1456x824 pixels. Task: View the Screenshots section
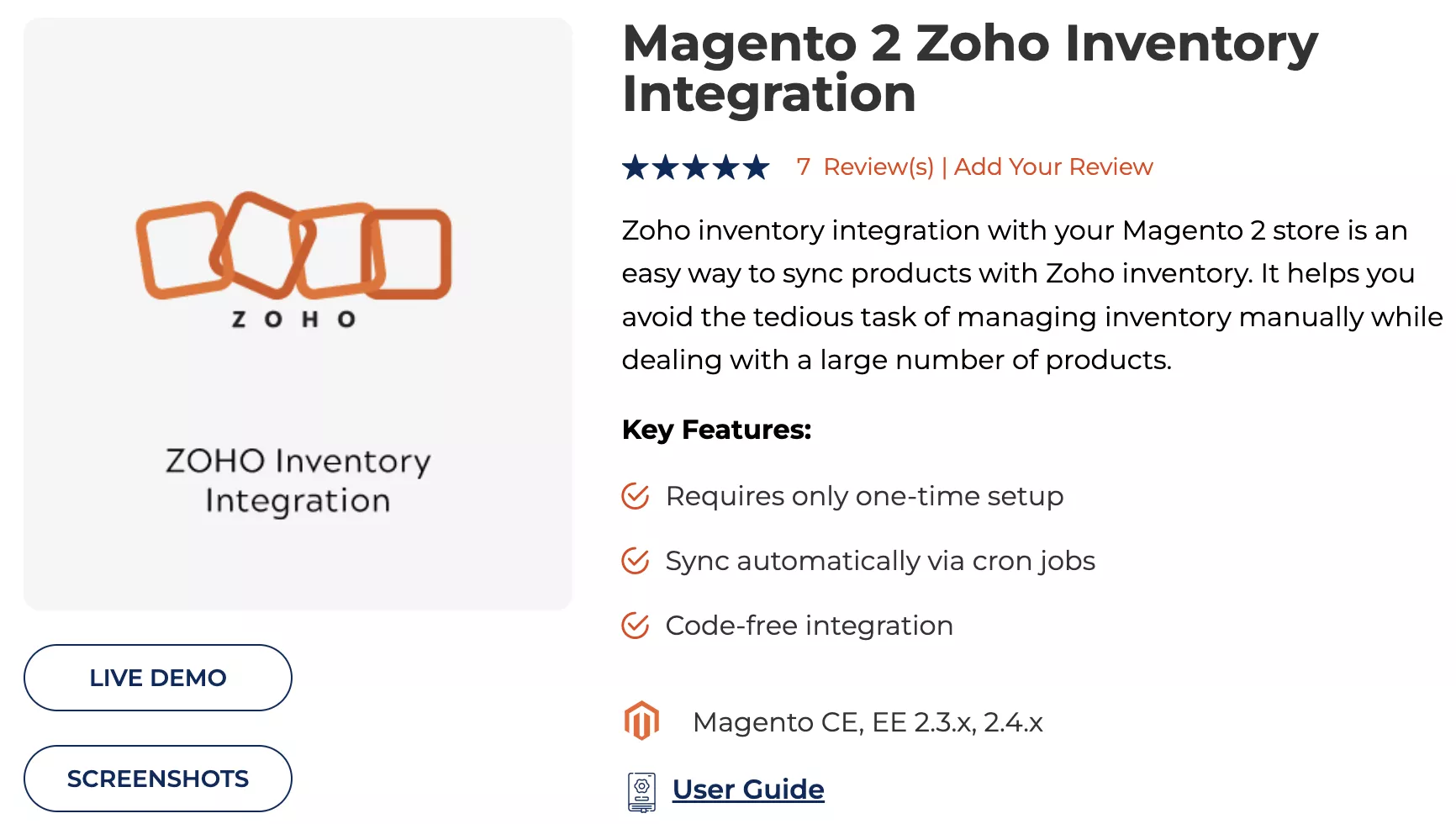click(x=157, y=779)
